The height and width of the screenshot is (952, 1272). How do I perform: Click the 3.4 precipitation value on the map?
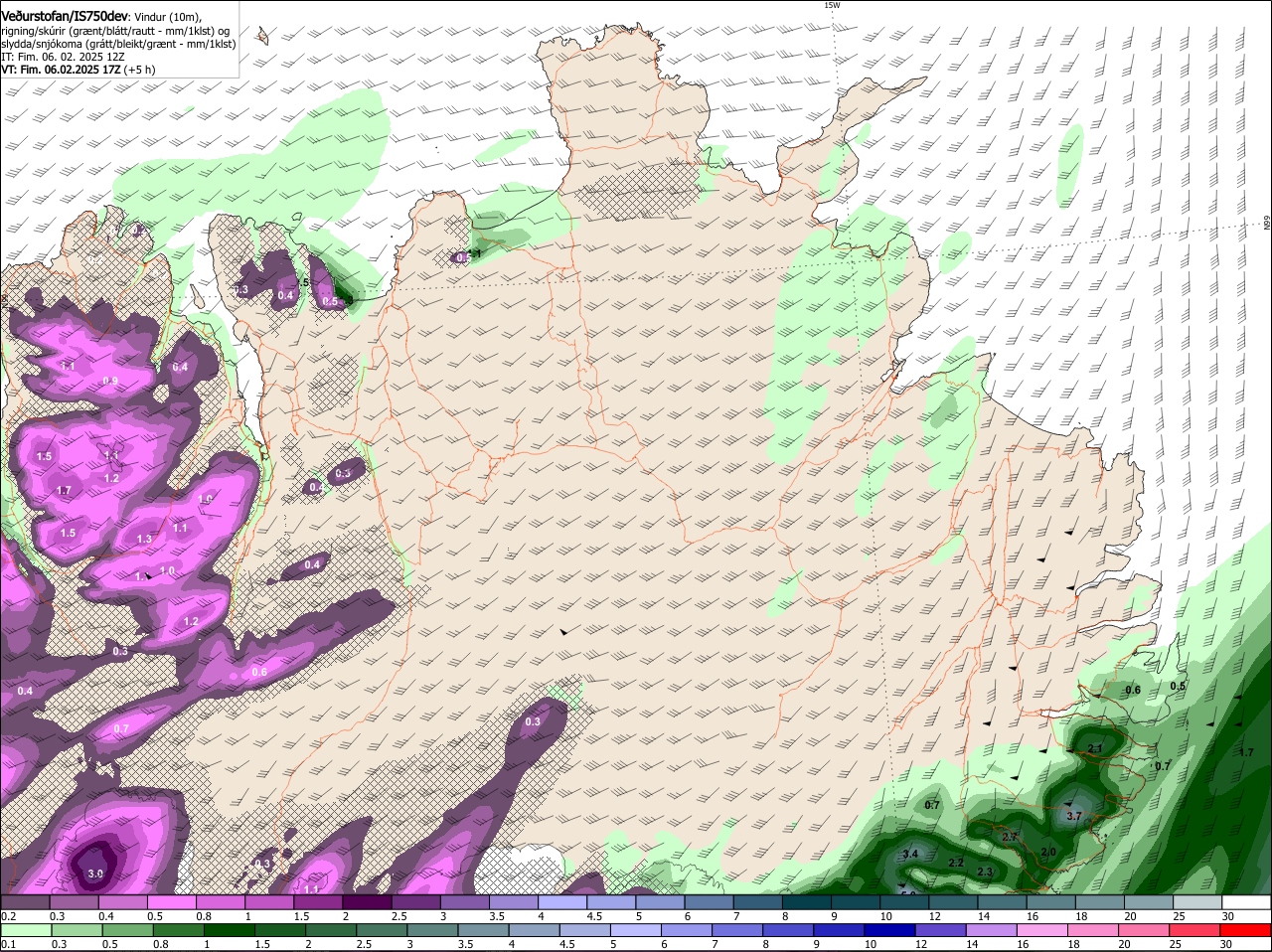pyautogui.click(x=909, y=855)
